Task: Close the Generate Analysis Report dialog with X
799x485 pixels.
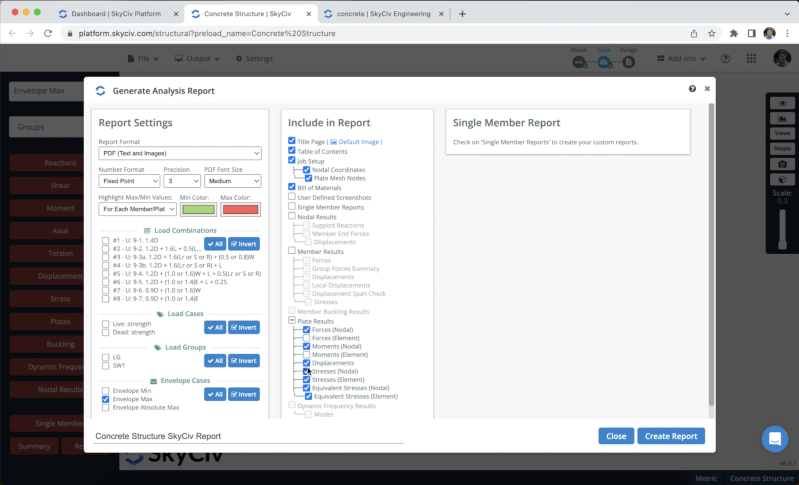Action: pos(707,89)
